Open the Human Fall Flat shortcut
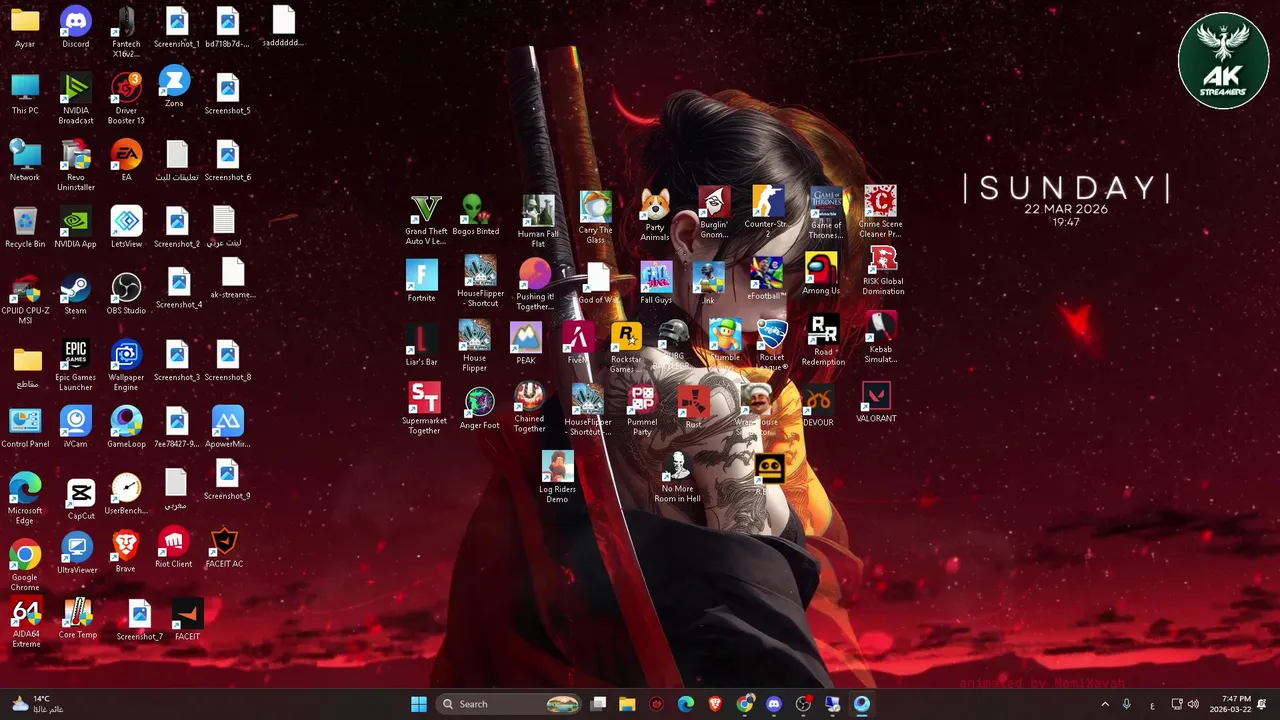 tap(538, 222)
